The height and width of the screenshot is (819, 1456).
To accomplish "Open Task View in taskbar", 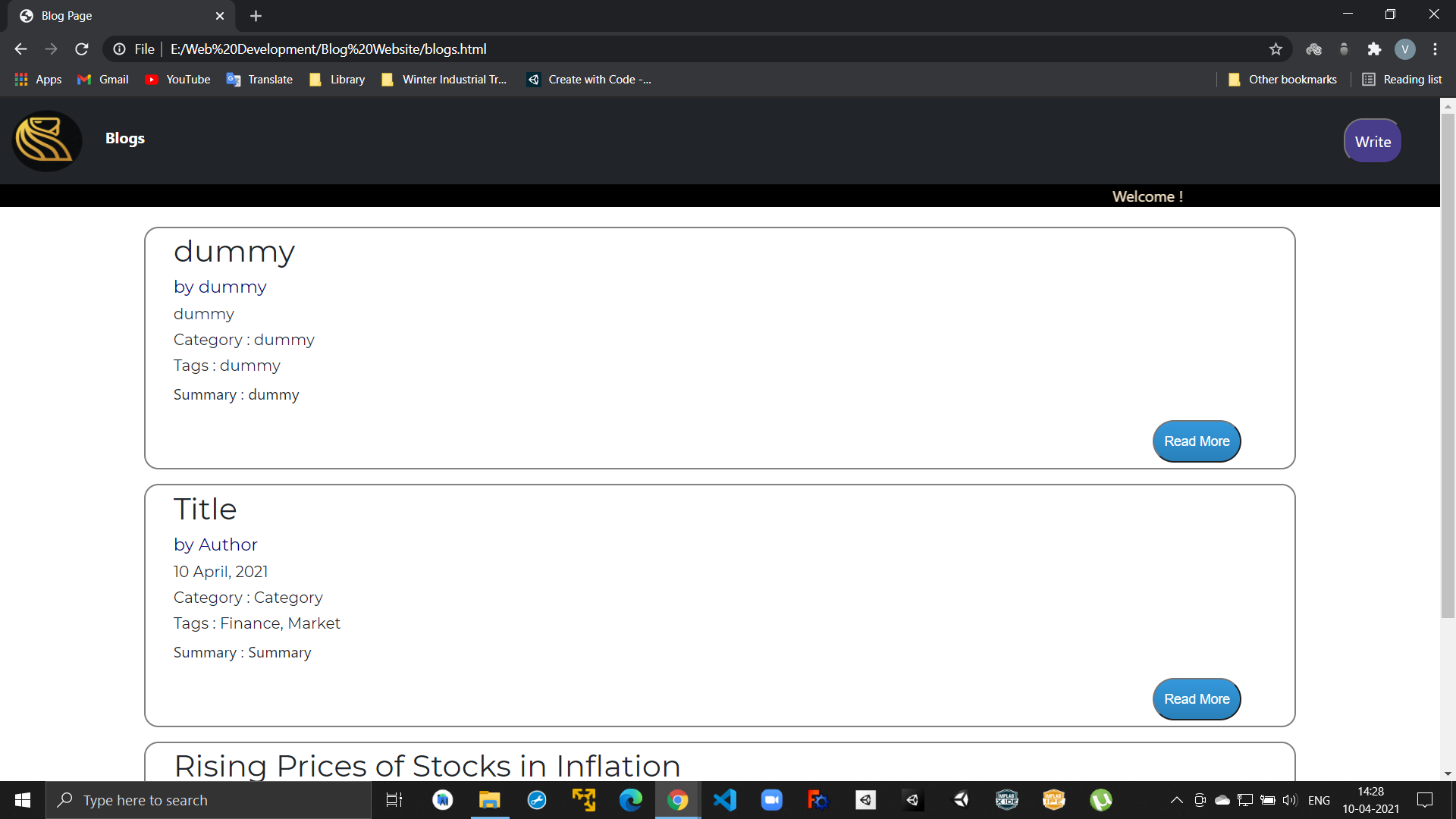I will (394, 800).
